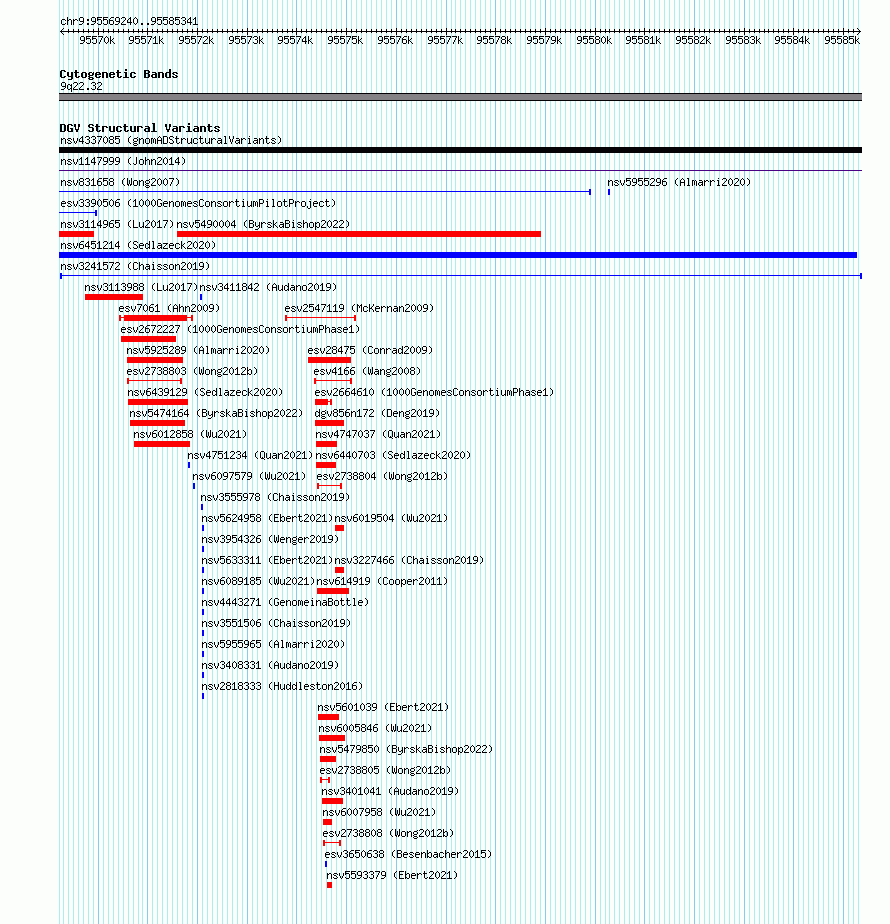Open variant nsv4337085 (gnomADStructuralVariants) label
Image resolution: width=890 pixels, height=924 pixels.
click(x=171, y=140)
